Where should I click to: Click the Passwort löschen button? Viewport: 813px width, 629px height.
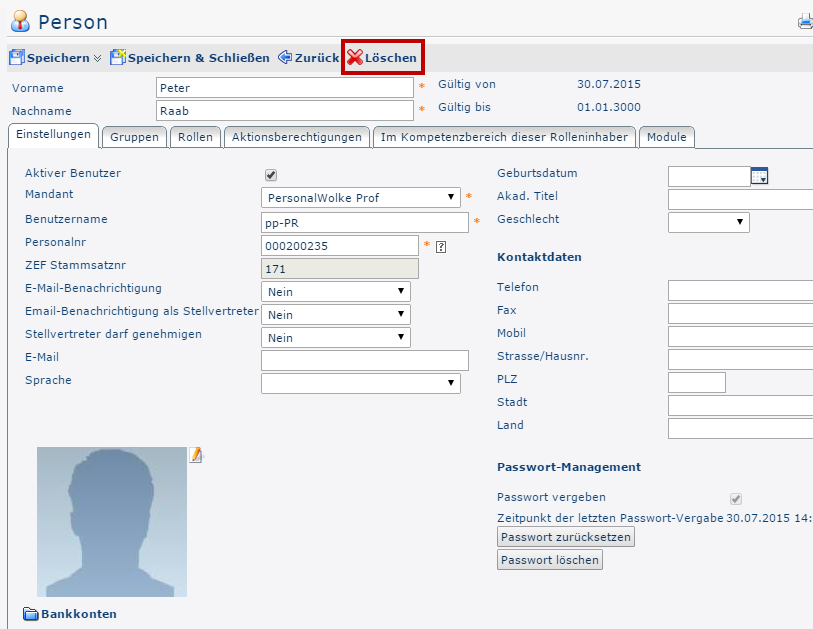click(x=550, y=560)
